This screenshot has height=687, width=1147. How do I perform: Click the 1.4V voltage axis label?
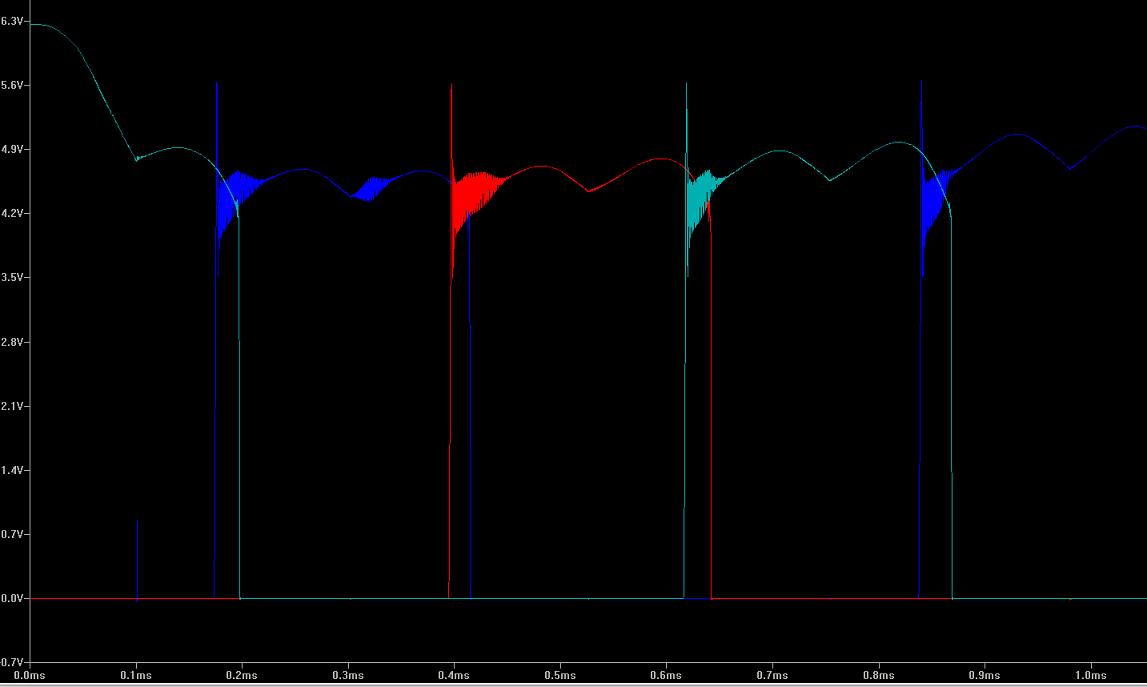[x=12, y=470]
